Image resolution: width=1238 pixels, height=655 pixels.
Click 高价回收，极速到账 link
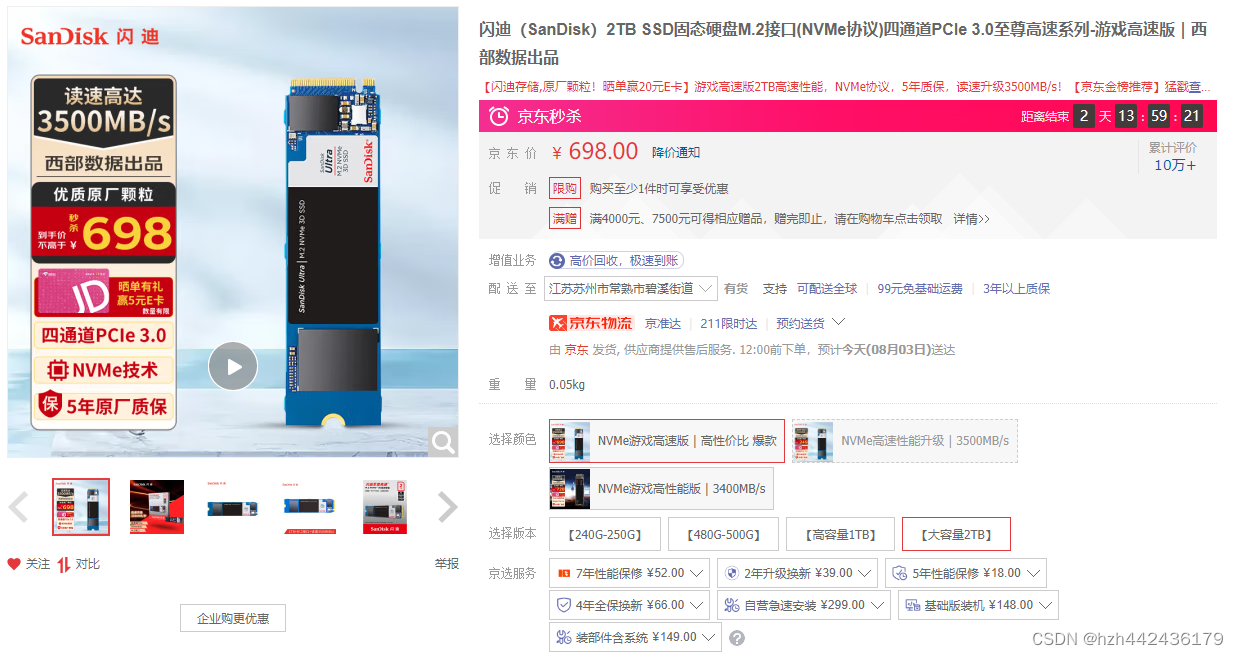pyautogui.click(x=625, y=261)
